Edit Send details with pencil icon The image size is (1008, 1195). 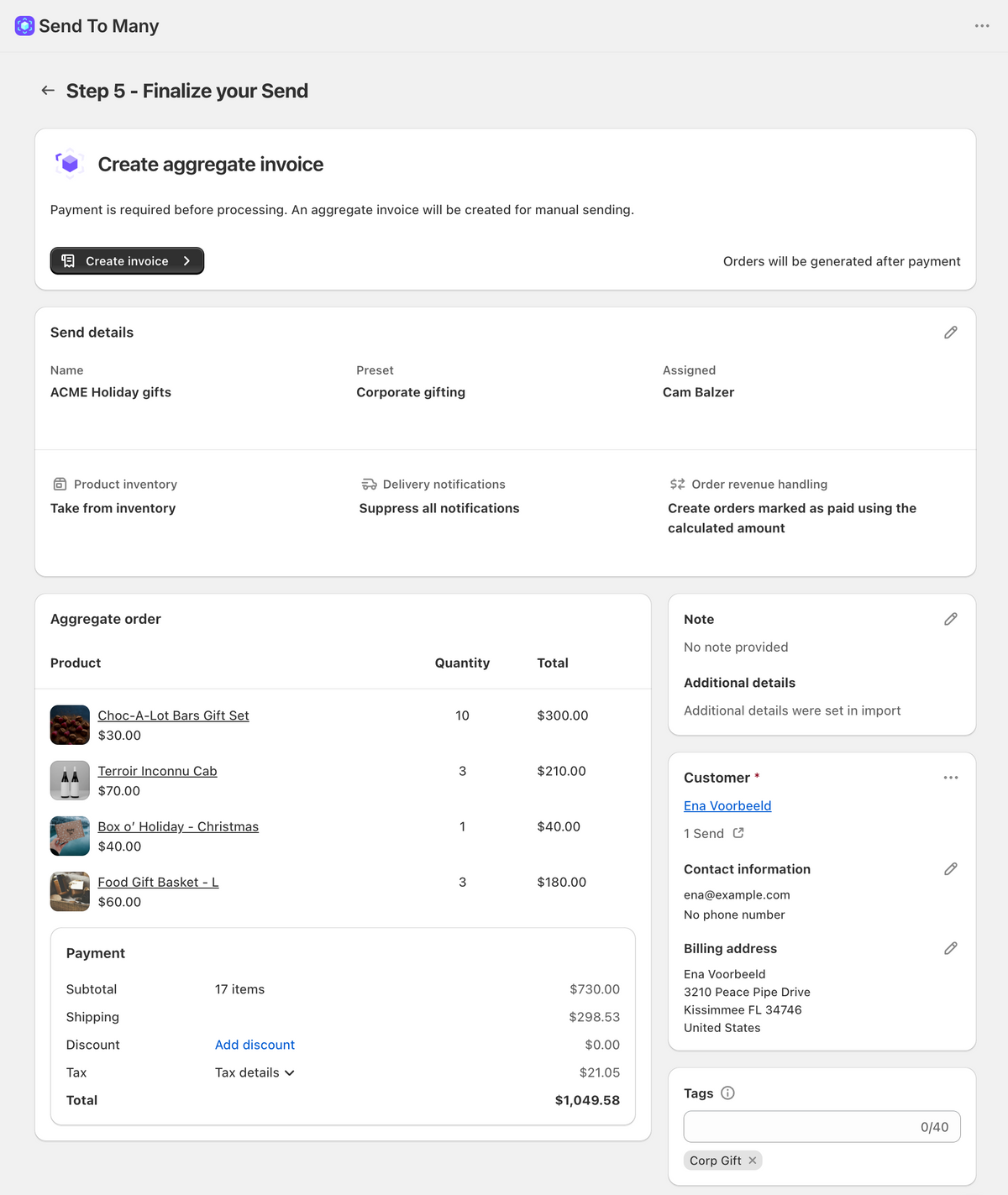951,333
